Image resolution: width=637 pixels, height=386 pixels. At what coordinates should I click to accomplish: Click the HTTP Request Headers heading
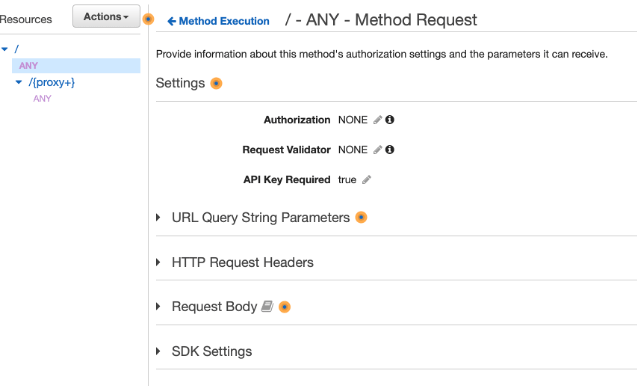(x=243, y=262)
